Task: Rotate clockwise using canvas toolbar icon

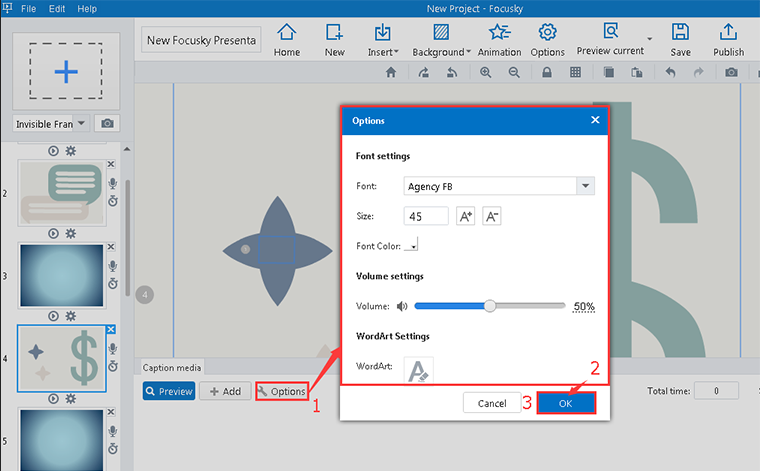Action: click(424, 73)
